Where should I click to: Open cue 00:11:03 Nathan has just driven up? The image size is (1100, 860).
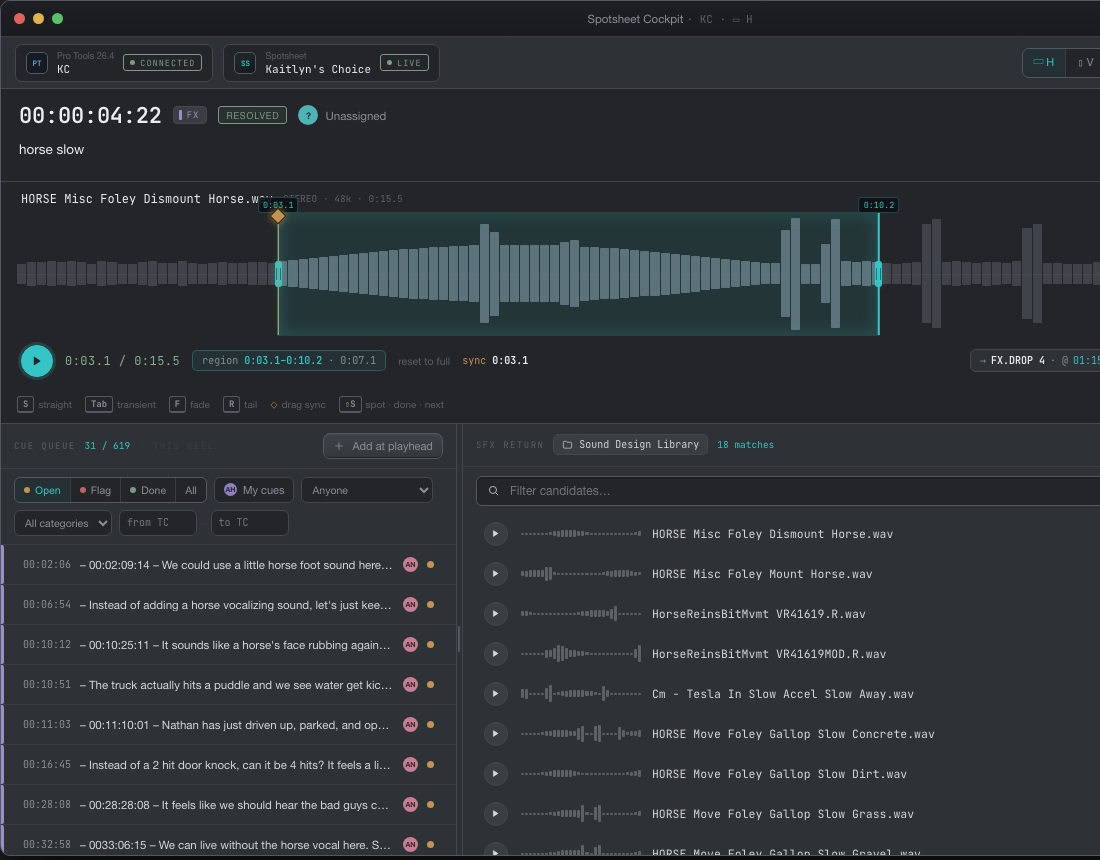[229, 725]
